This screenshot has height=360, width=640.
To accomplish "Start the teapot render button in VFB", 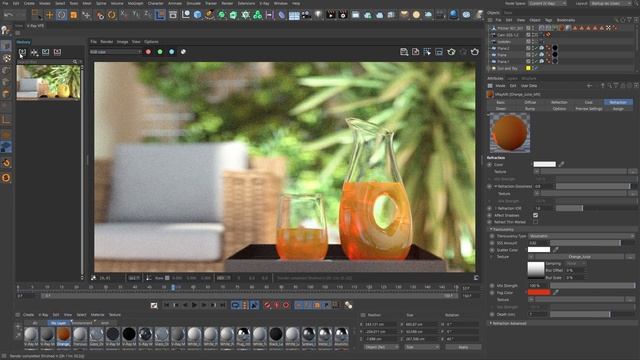I will coord(474,52).
